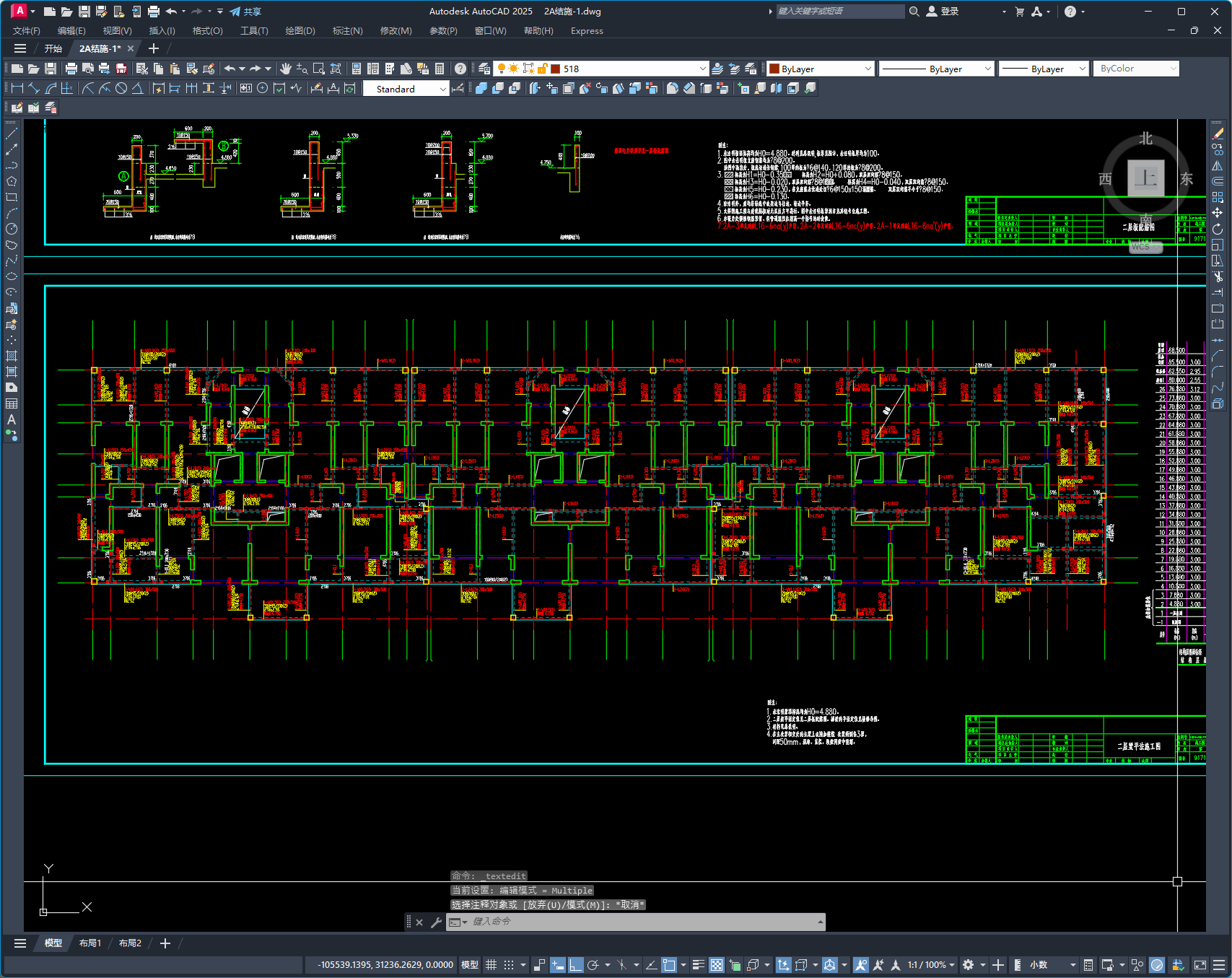This screenshot has width=1232, height=978.
Task: Open the 文件(F) menu
Action: click(27, 31)
